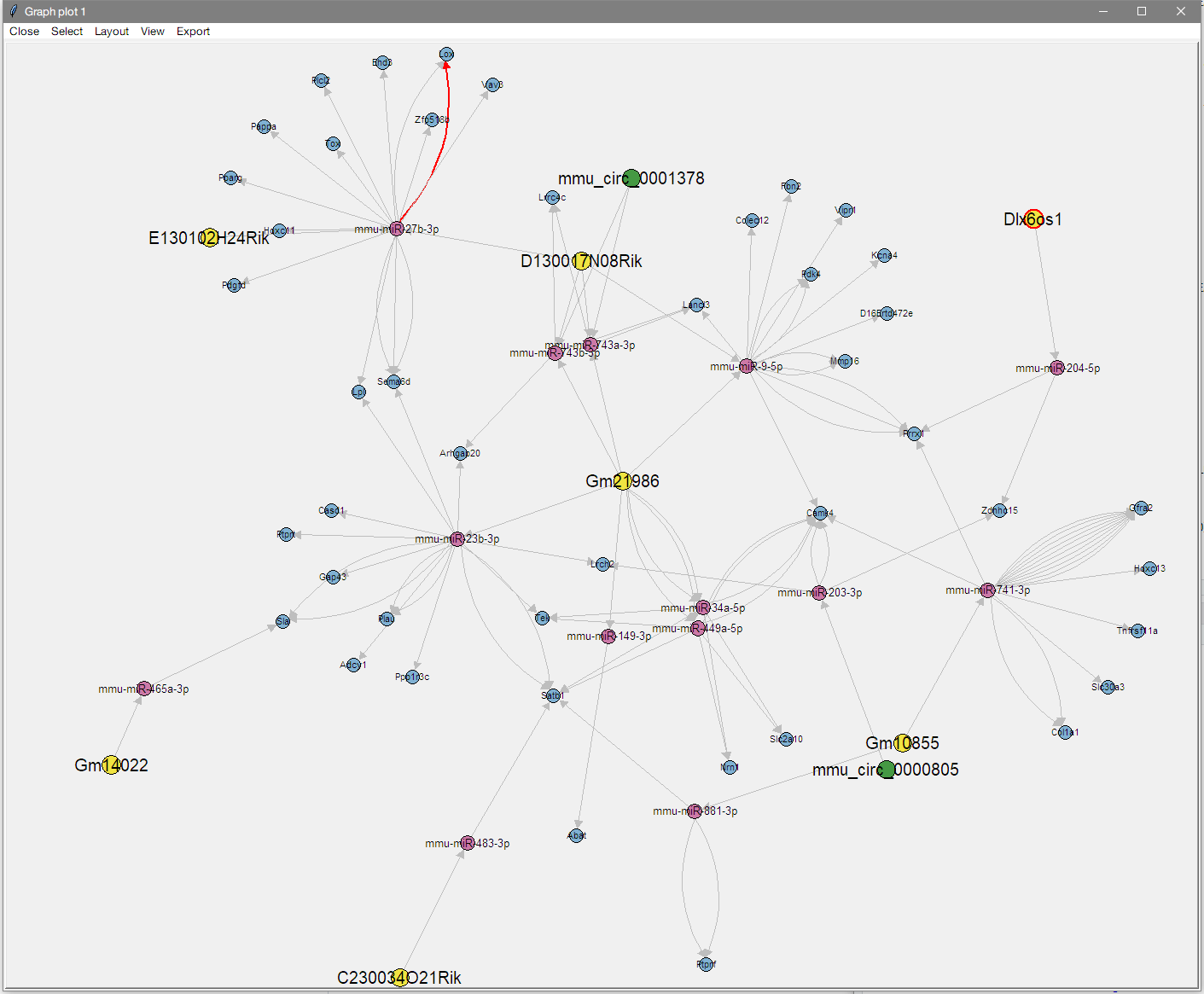This screenshot has height=994, width=1204.
Task: Select the orange Dlx6os1 node
Action: 1034,220
